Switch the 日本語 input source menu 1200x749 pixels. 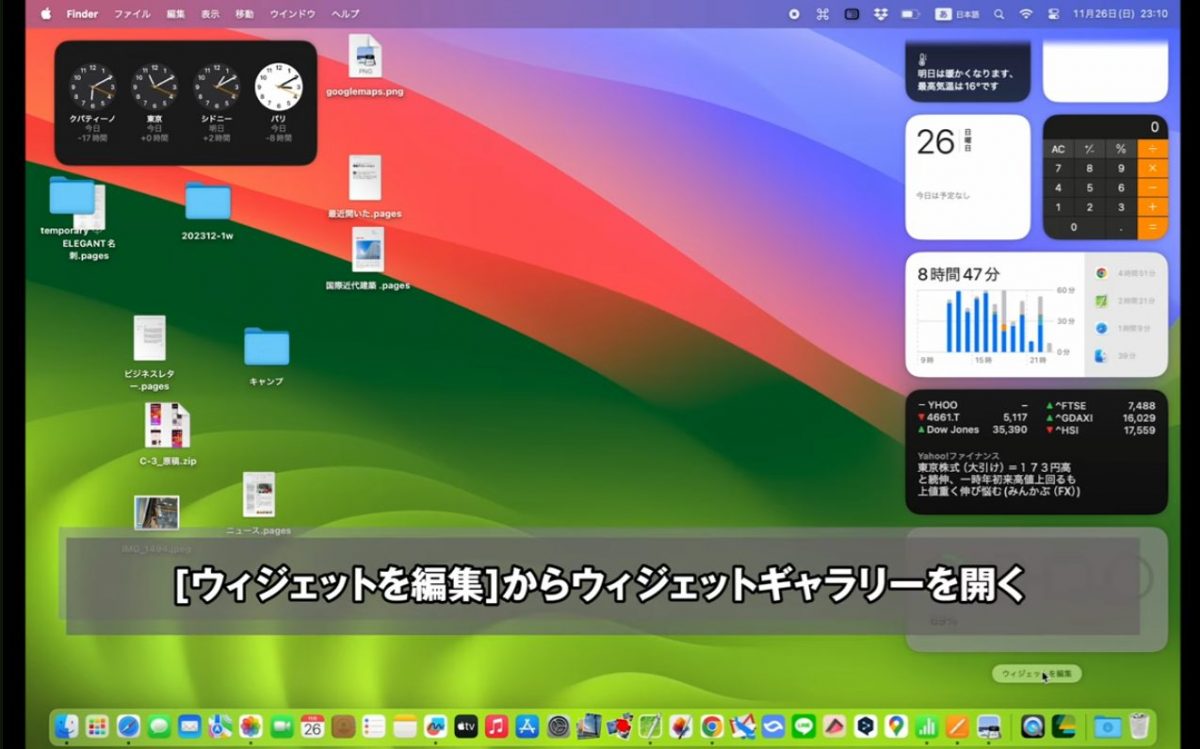957,14
